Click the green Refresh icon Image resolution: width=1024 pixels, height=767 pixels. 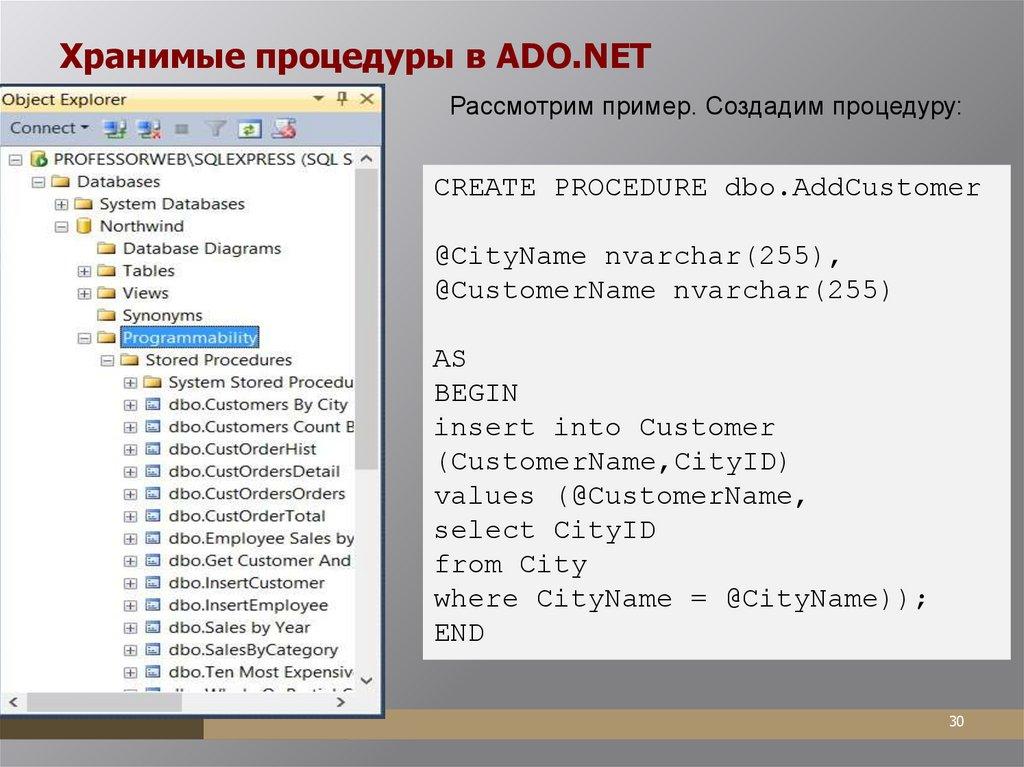tap(249, 128)
